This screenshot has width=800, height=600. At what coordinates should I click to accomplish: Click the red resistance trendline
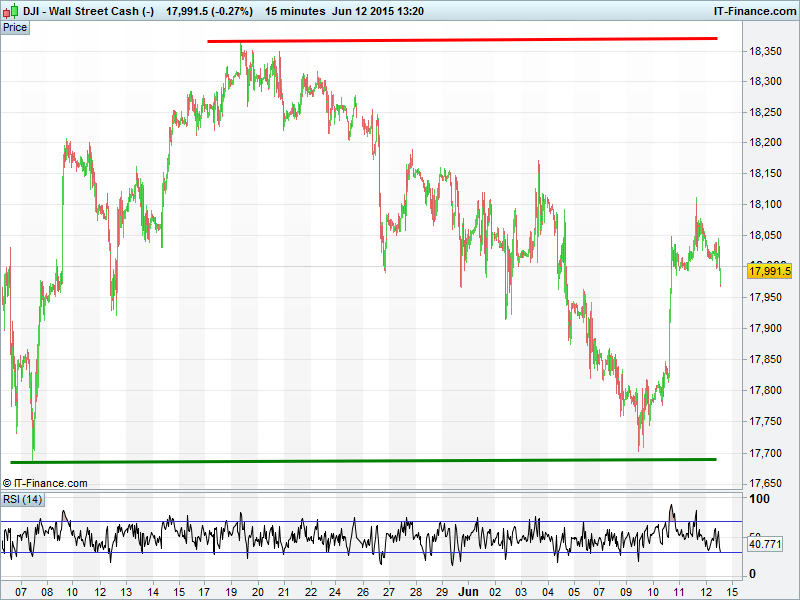462,40
